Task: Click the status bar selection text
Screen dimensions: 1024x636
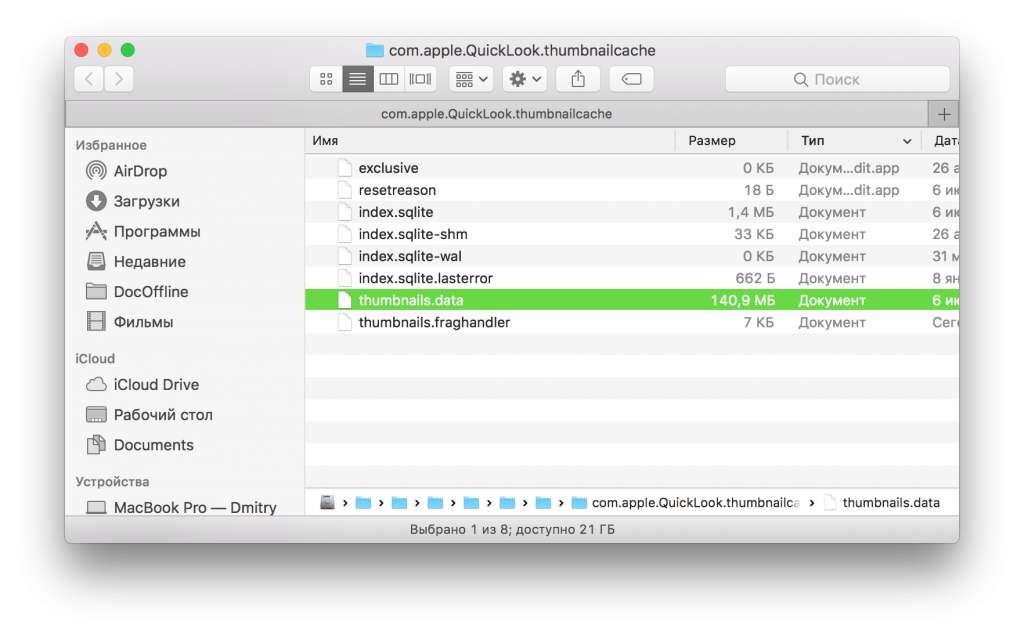Action: (512, 530)
